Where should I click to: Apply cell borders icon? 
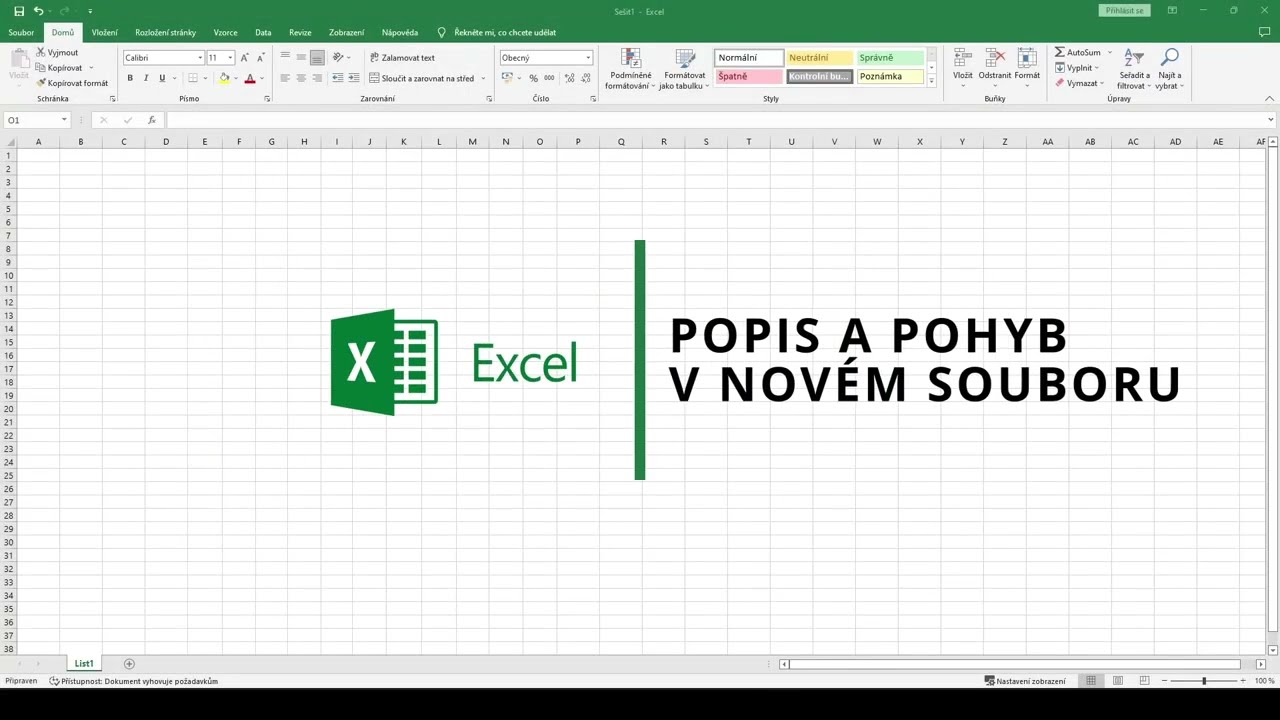point(193,78)
